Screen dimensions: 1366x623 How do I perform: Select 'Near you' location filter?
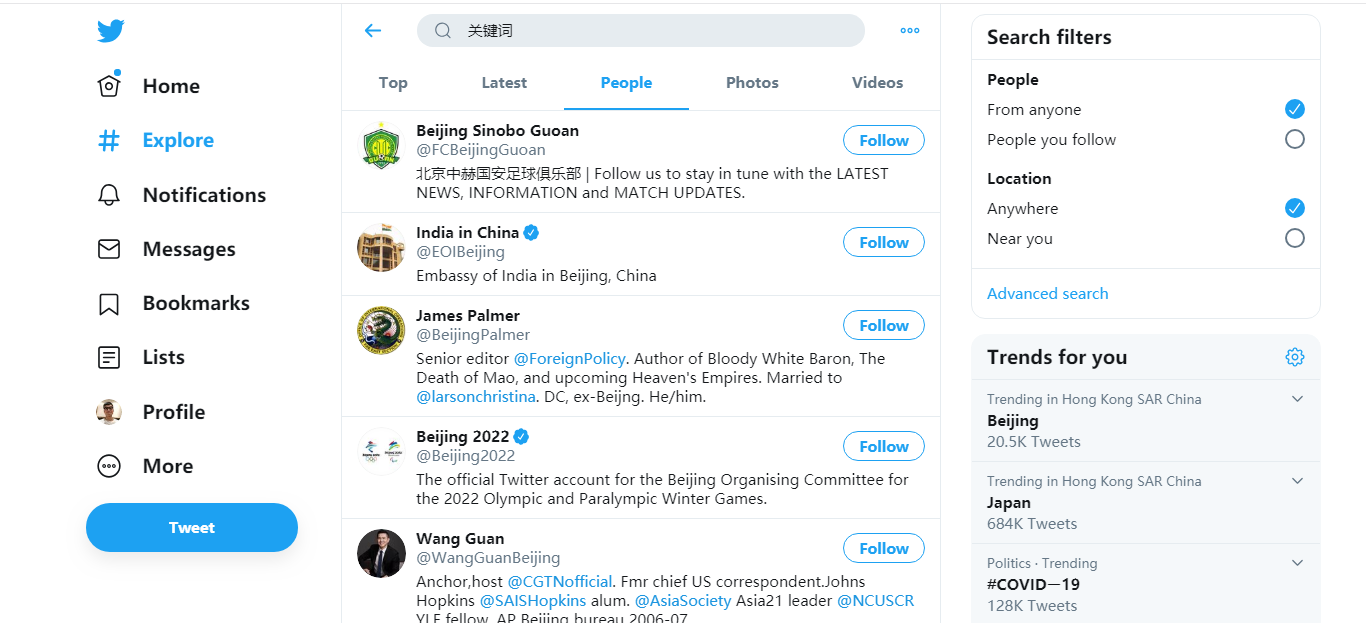pos(1294,238)
